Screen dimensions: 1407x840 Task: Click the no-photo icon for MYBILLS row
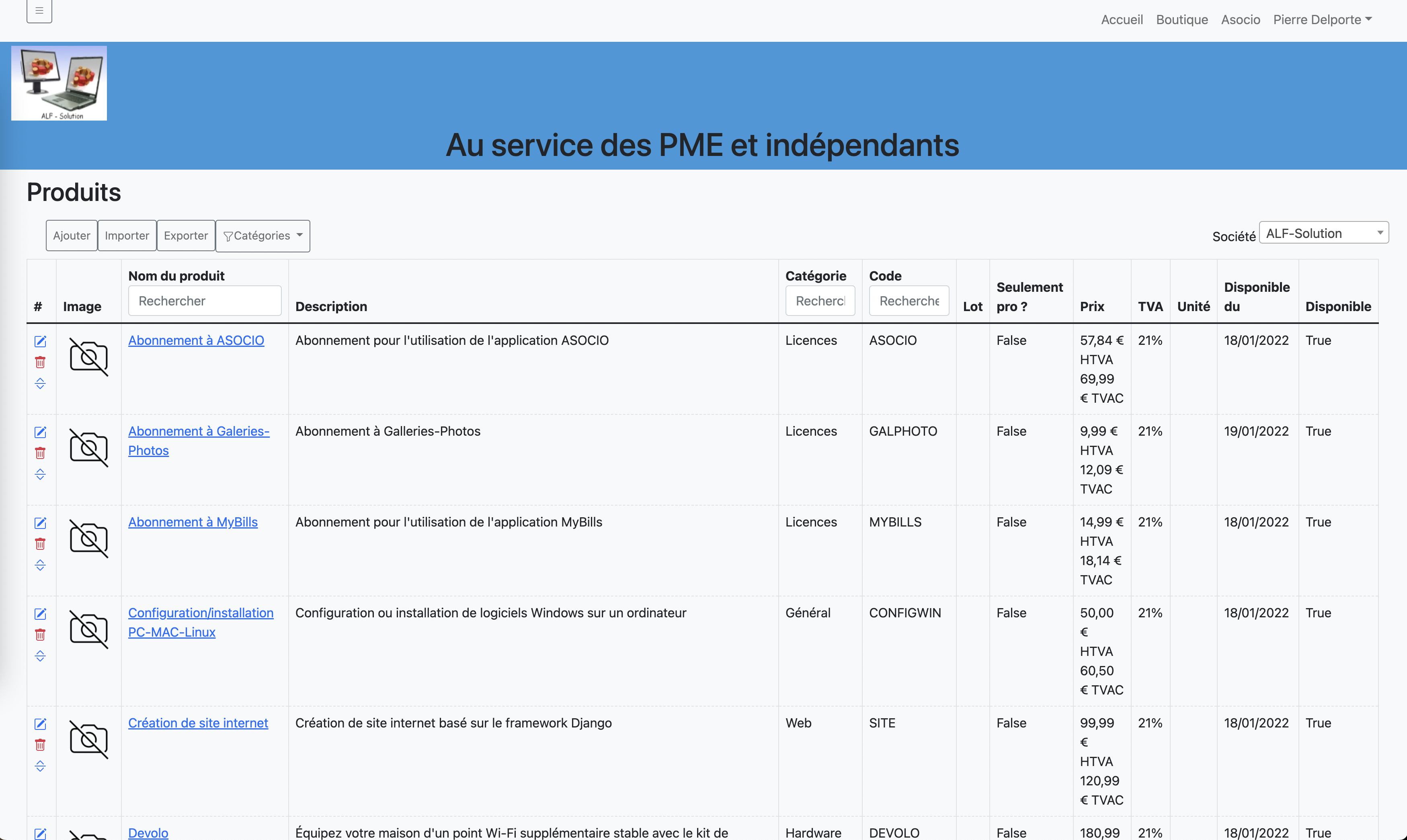click(x=88, y=538)
